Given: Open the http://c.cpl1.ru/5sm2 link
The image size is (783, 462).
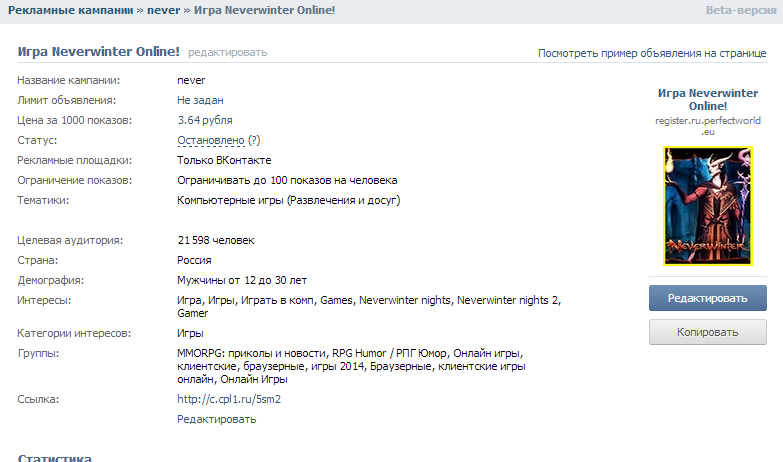Looking at the screenshot, I should (x=229, y=399).
